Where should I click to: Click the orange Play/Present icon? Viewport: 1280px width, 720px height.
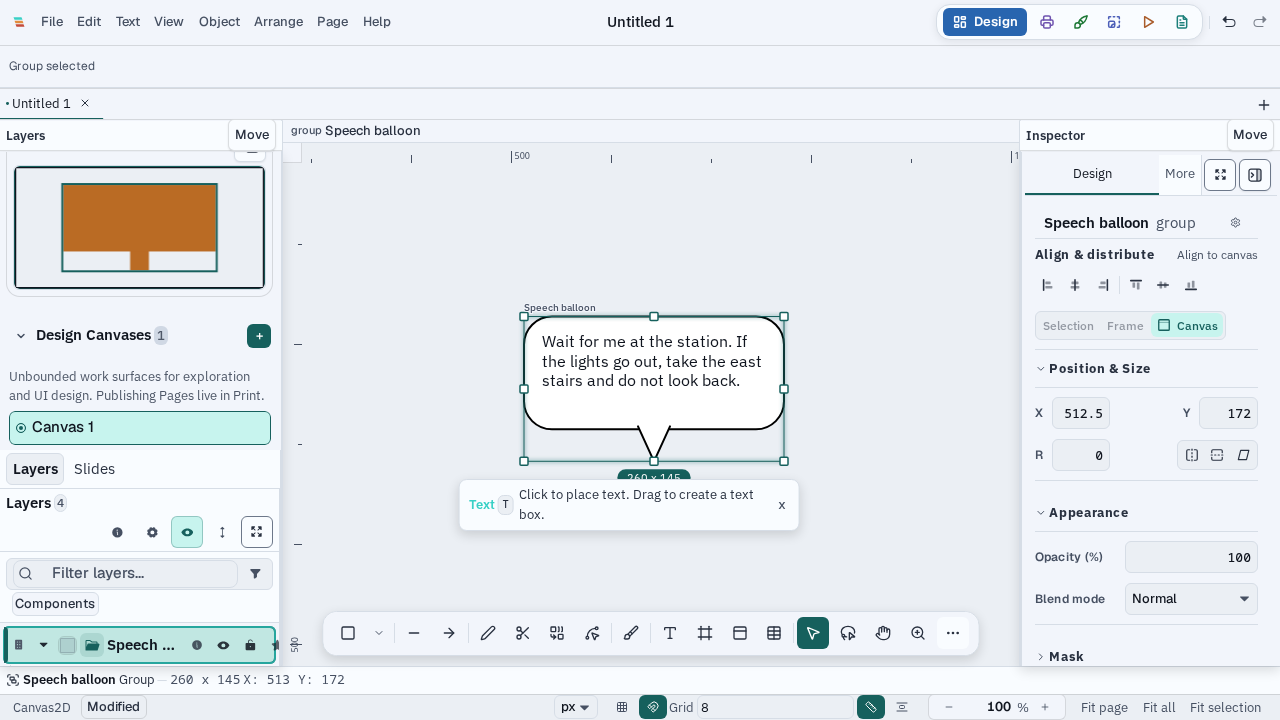coord(1148,22)
